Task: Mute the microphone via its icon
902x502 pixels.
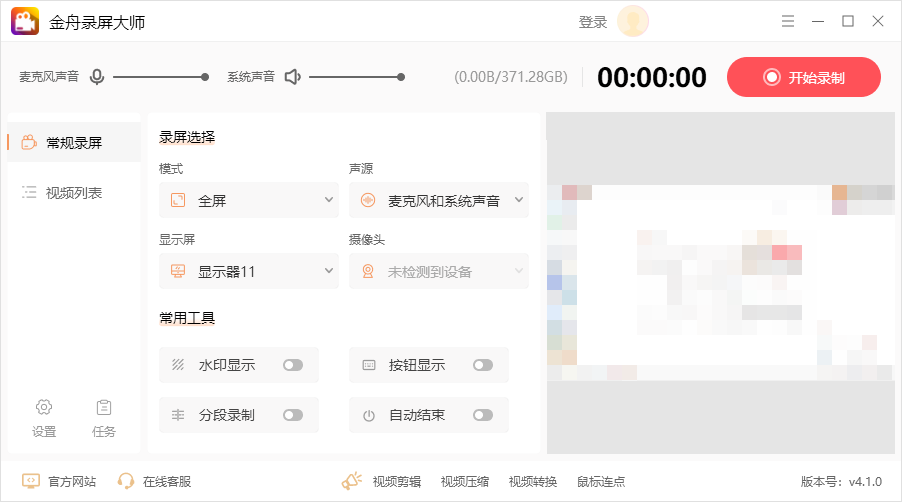Action: 97,76
